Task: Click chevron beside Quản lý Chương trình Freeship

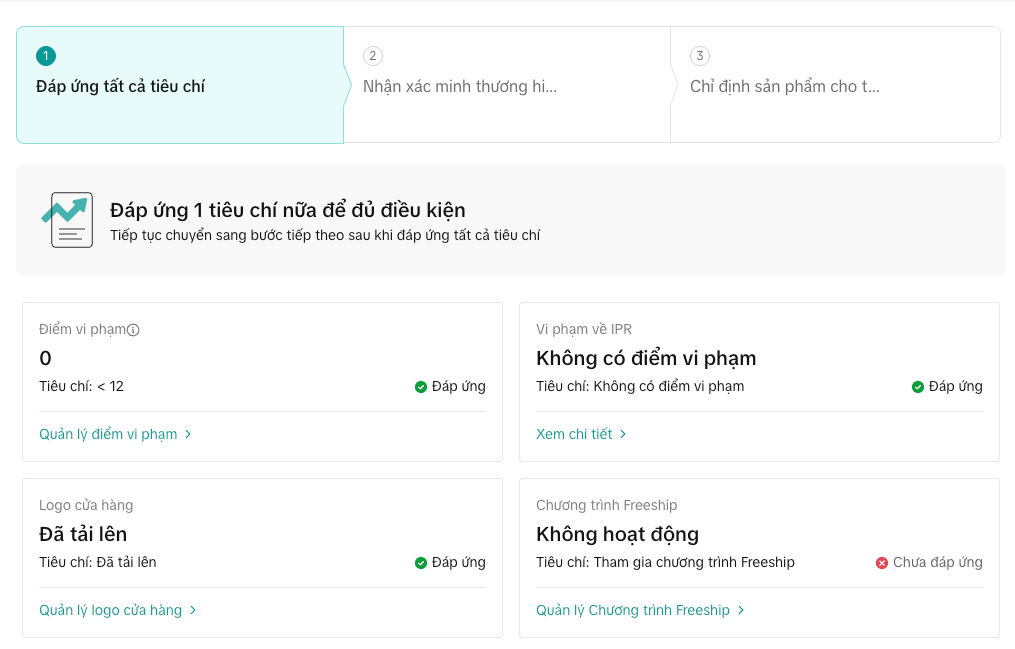Action: tap(741, 611)
